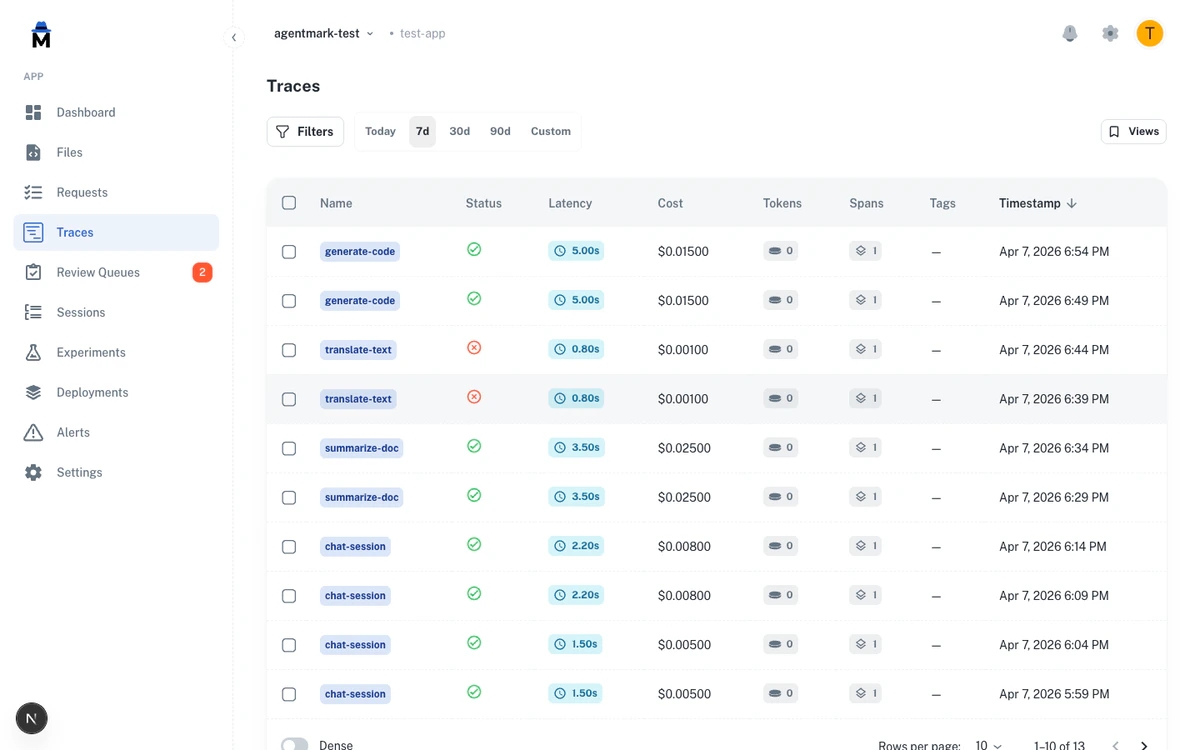This screenshot has height=750, width=1200.
Task: Toggle Timestamp sort order arrow
Action: [x=1071, y=203]
